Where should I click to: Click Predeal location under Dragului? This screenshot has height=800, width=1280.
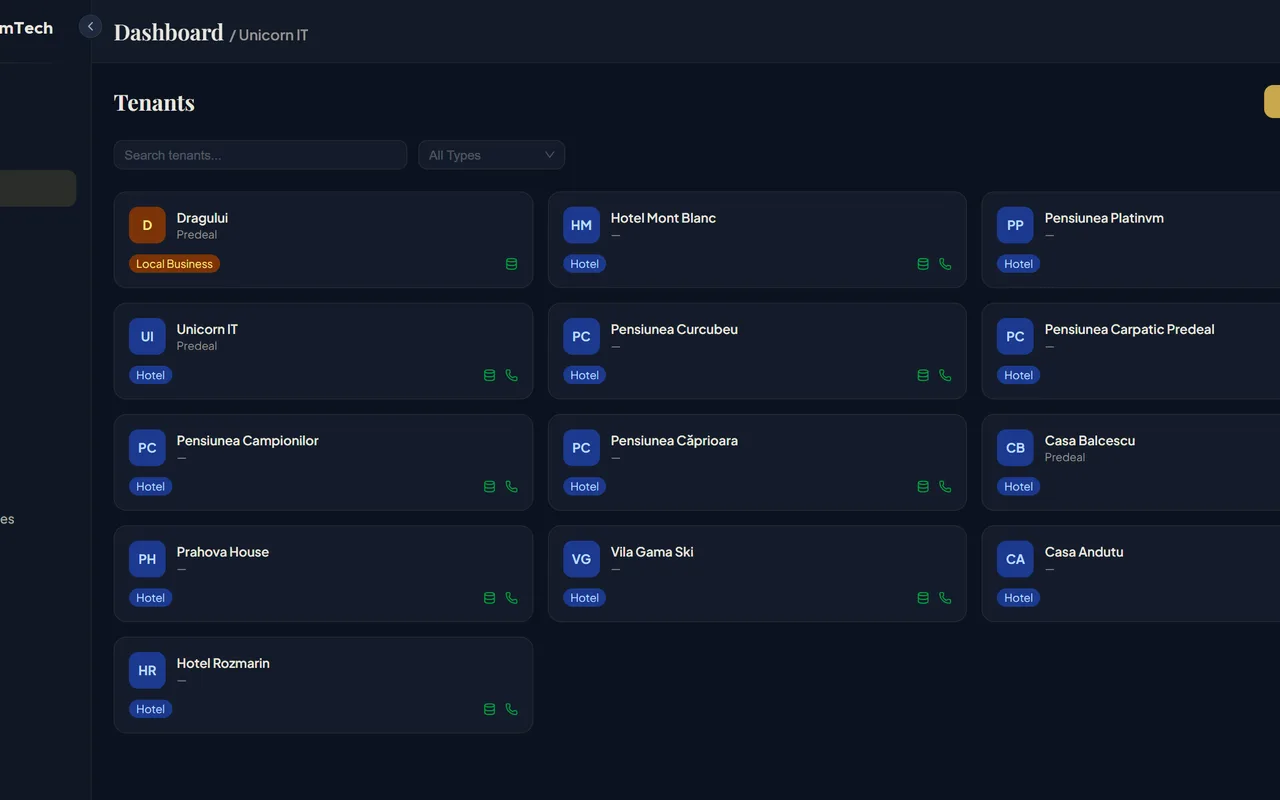tap(197, 235)
